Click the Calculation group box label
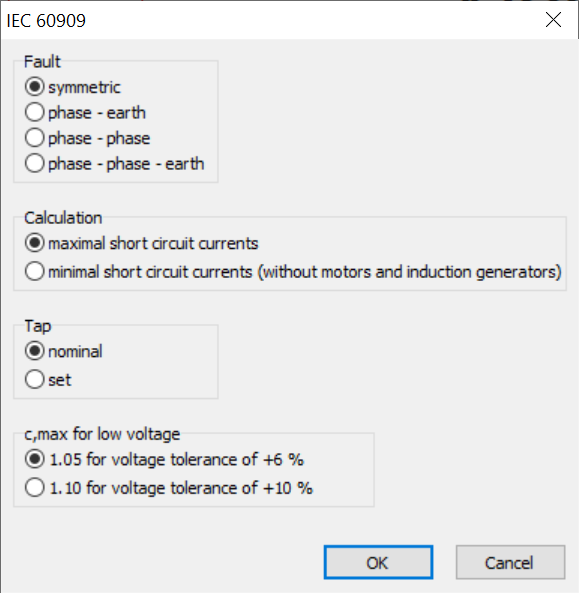Screen dimensions: 579x593 click(x=63, y=218)
